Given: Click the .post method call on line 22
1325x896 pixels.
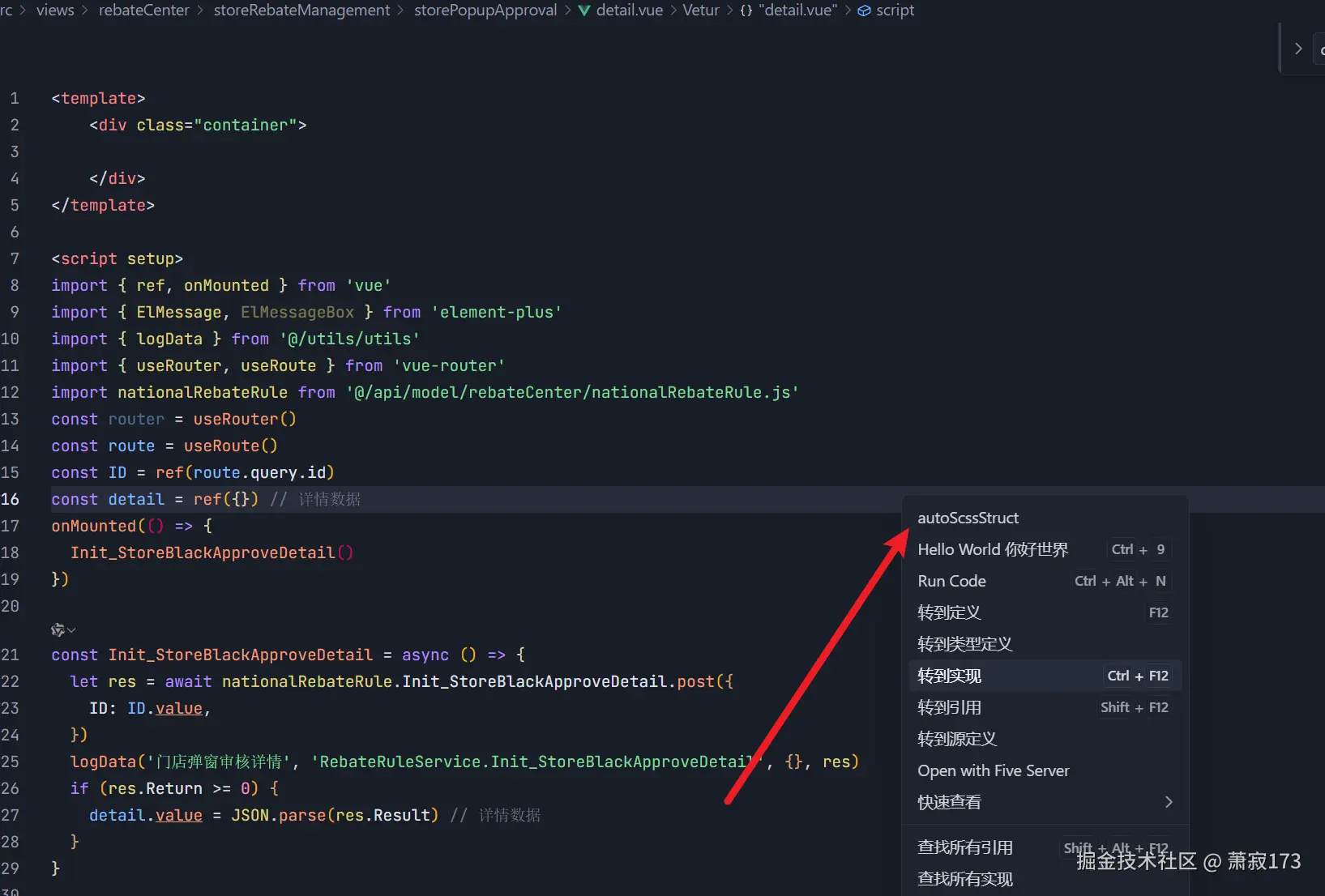Looking at the screenshot, I should coord(695,681).
